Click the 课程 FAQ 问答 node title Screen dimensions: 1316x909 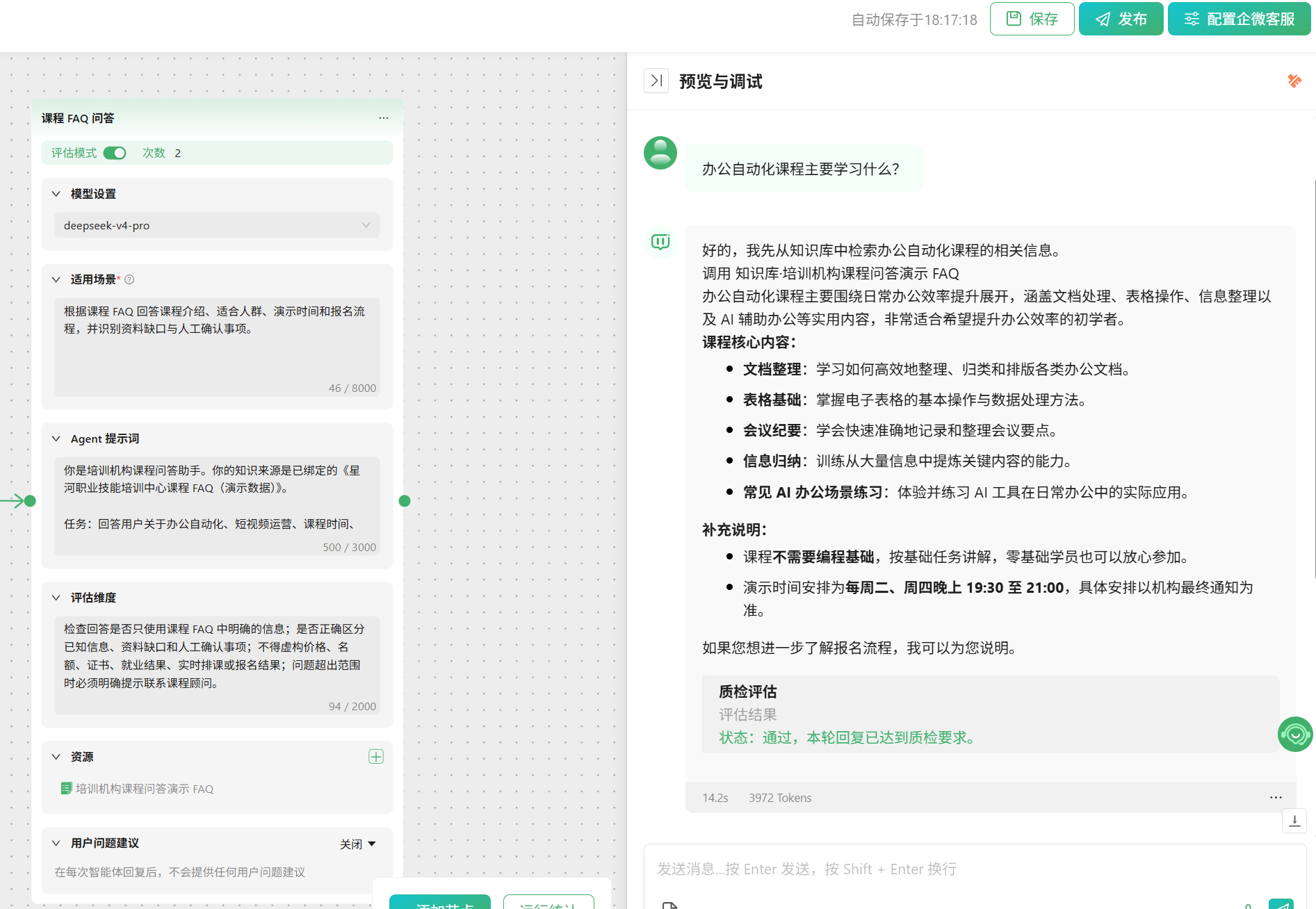78,118
